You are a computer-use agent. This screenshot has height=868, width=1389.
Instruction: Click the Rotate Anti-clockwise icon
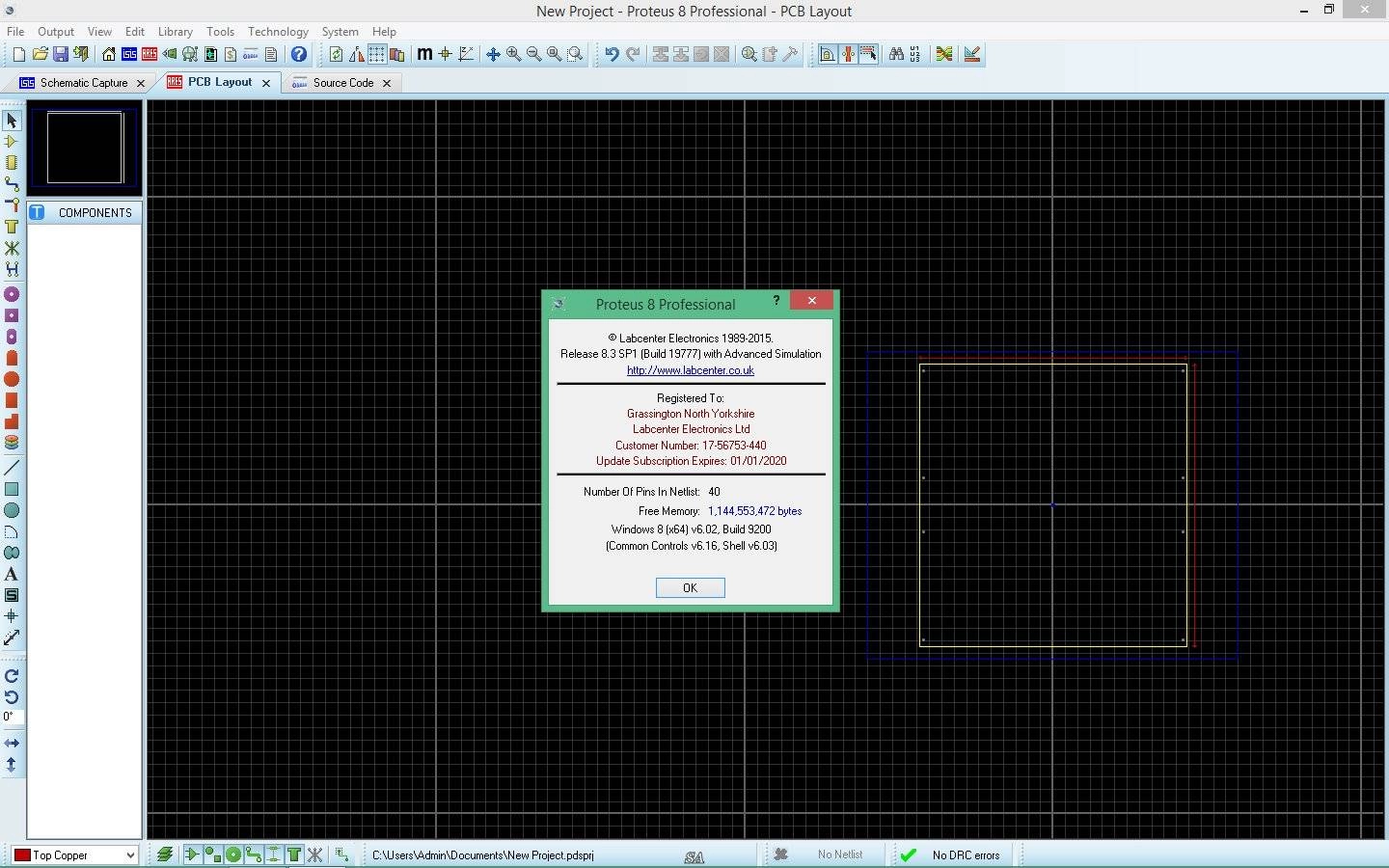(x=12, y=697)
